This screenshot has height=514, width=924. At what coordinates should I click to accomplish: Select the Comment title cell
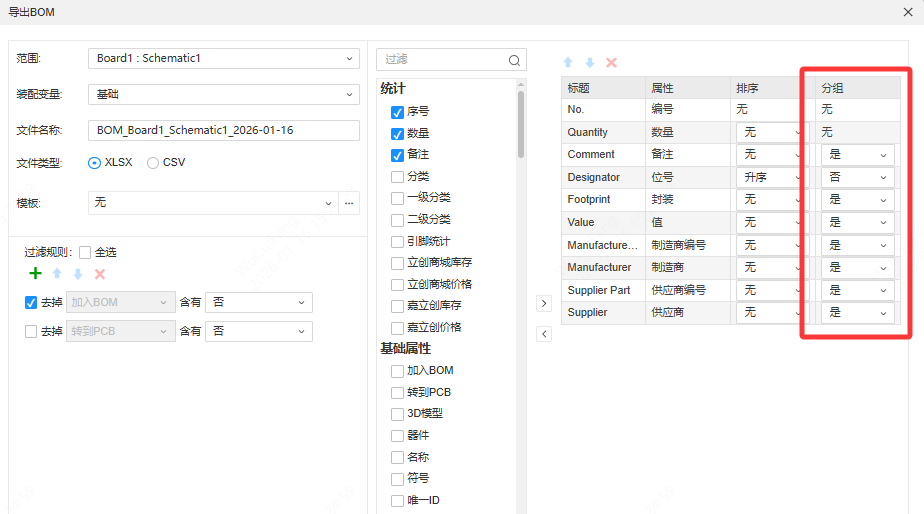(x=603, y=154)
